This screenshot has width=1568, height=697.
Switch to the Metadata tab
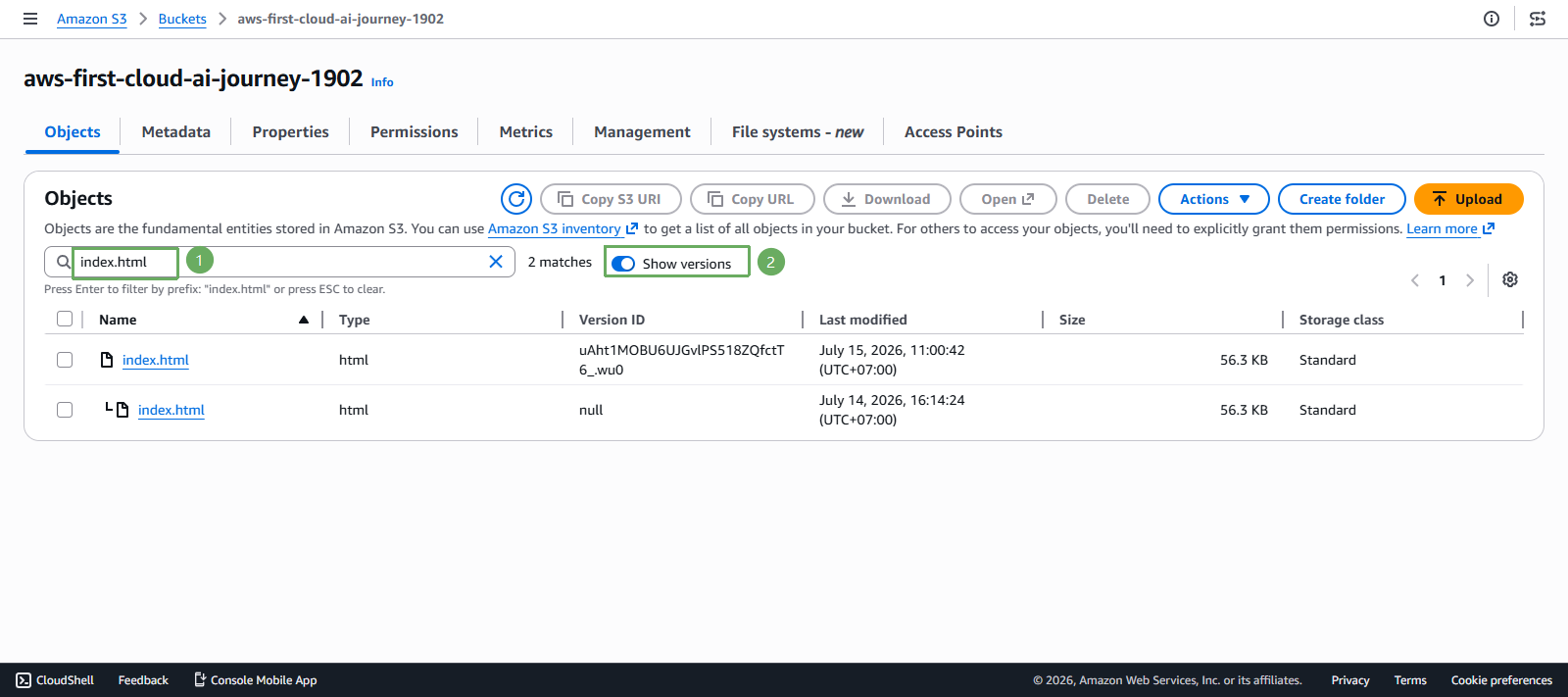(x=176, y=132)
